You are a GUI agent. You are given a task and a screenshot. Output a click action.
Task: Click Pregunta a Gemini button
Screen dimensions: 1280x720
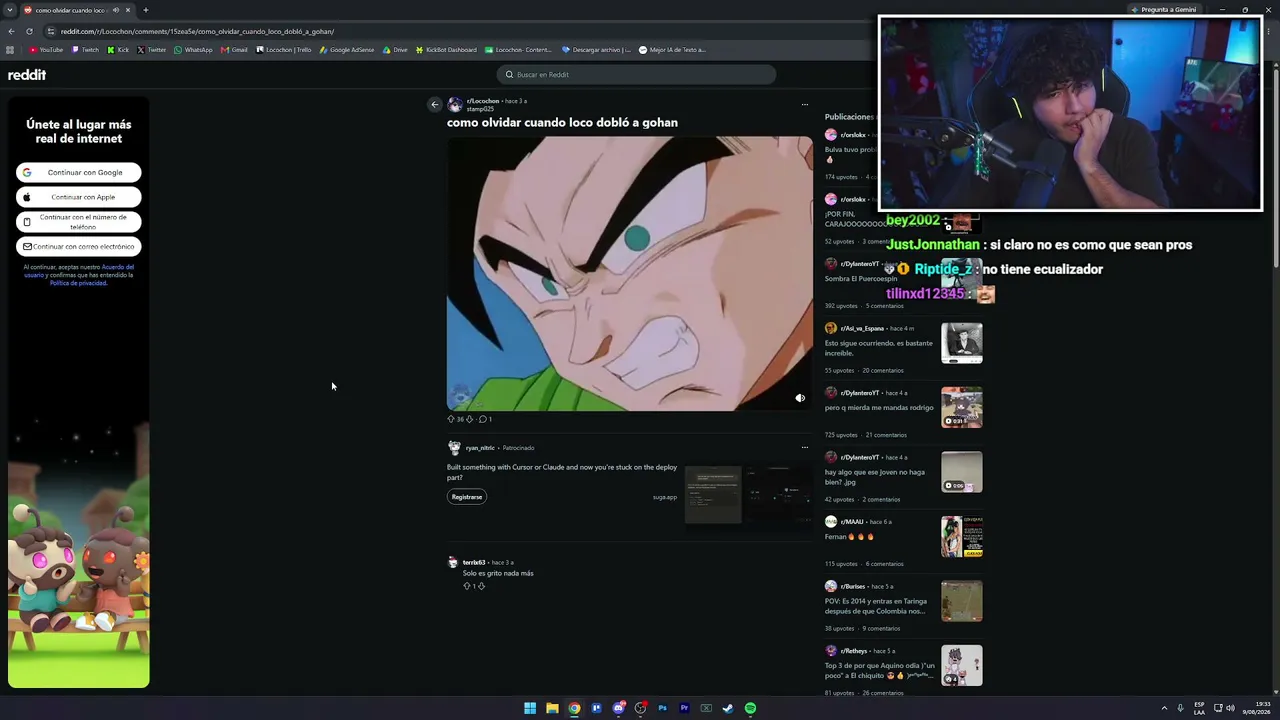click(x=1164, y=10)
